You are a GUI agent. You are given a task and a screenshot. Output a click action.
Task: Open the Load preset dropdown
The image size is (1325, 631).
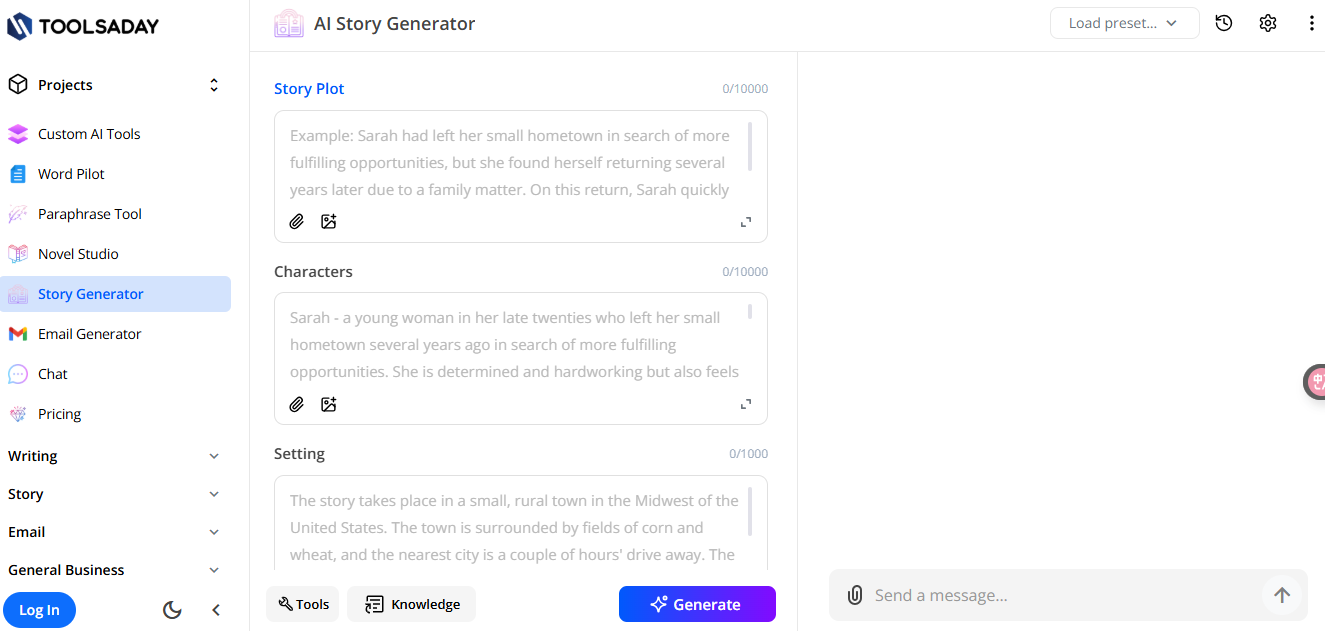coord(1124,22)
